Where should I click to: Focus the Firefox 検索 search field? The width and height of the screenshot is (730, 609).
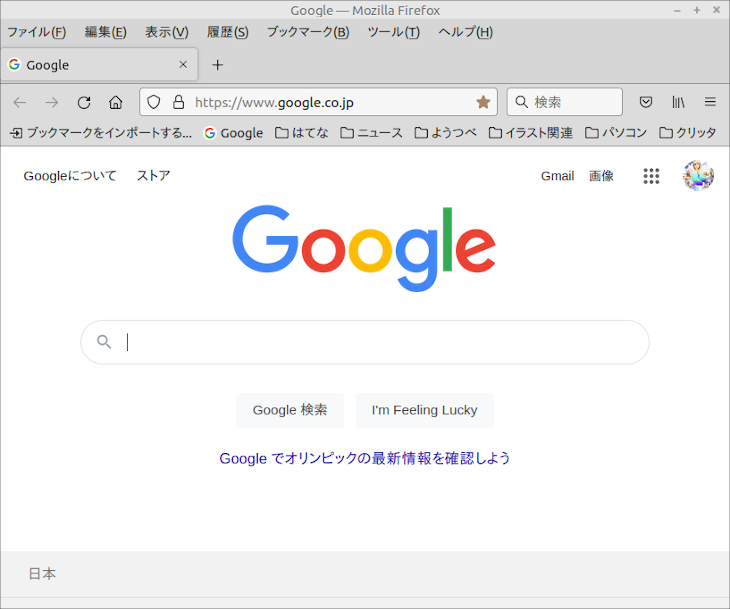565,102
